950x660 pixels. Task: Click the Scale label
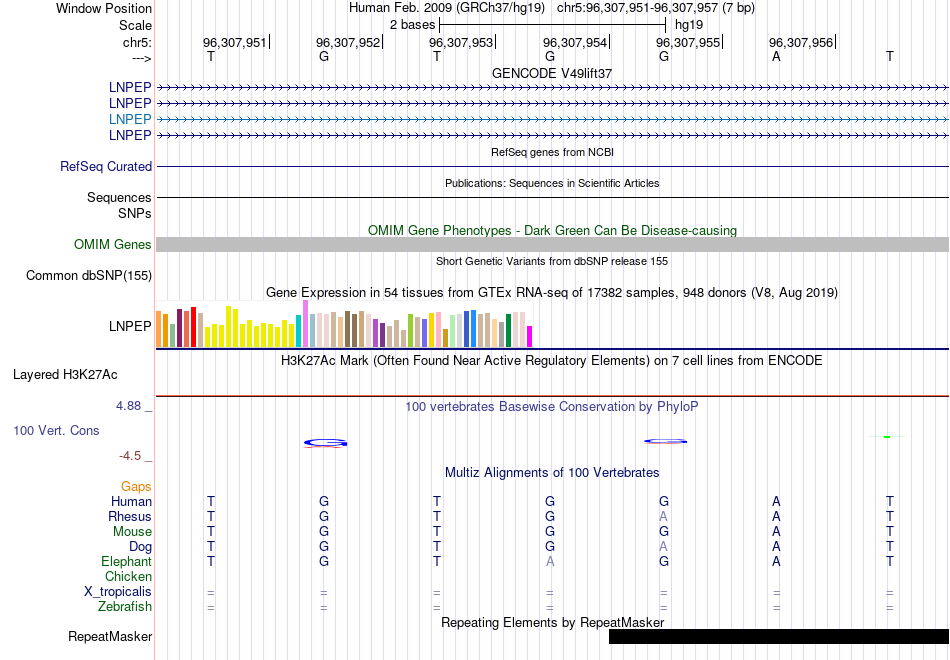click(135, 25)
